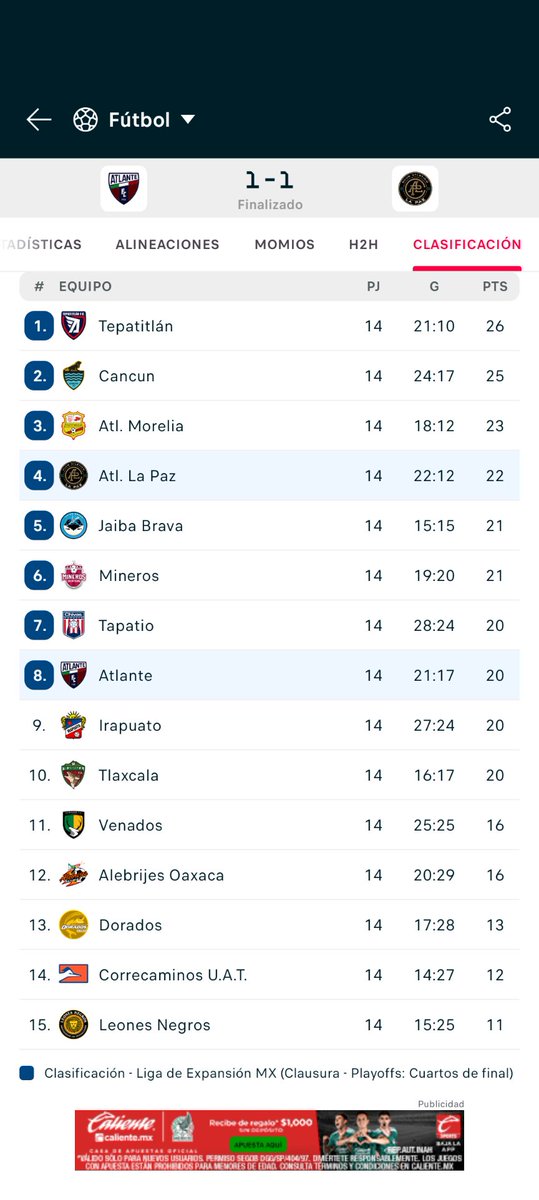Open the Tapatio team entry

coord(270,626)
